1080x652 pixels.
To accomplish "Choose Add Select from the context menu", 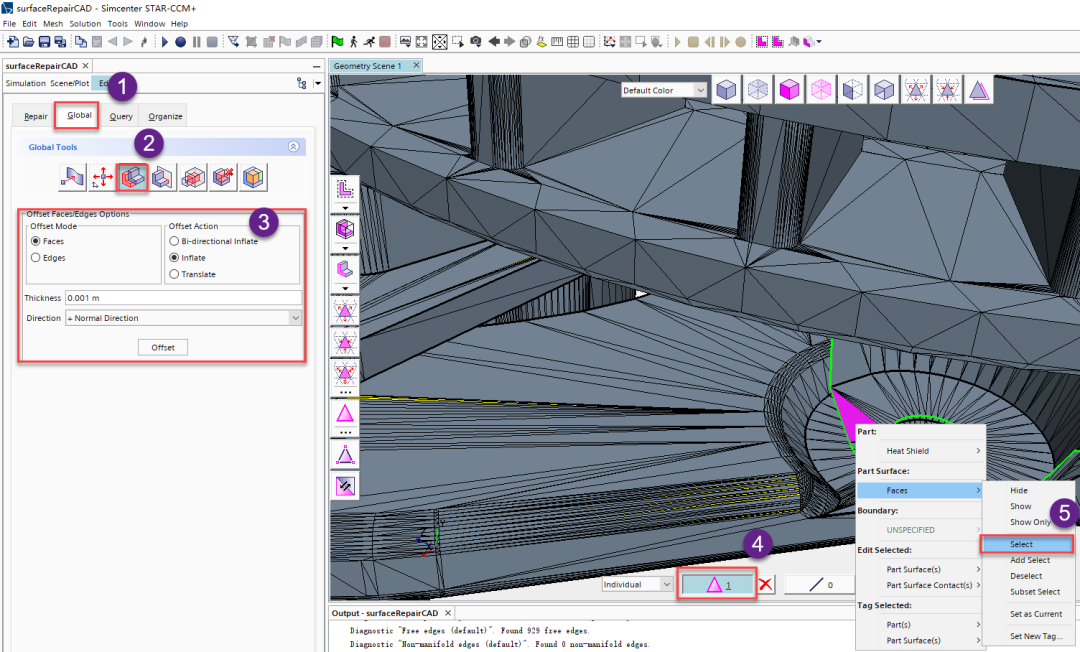I will [x=1030, y=560].
